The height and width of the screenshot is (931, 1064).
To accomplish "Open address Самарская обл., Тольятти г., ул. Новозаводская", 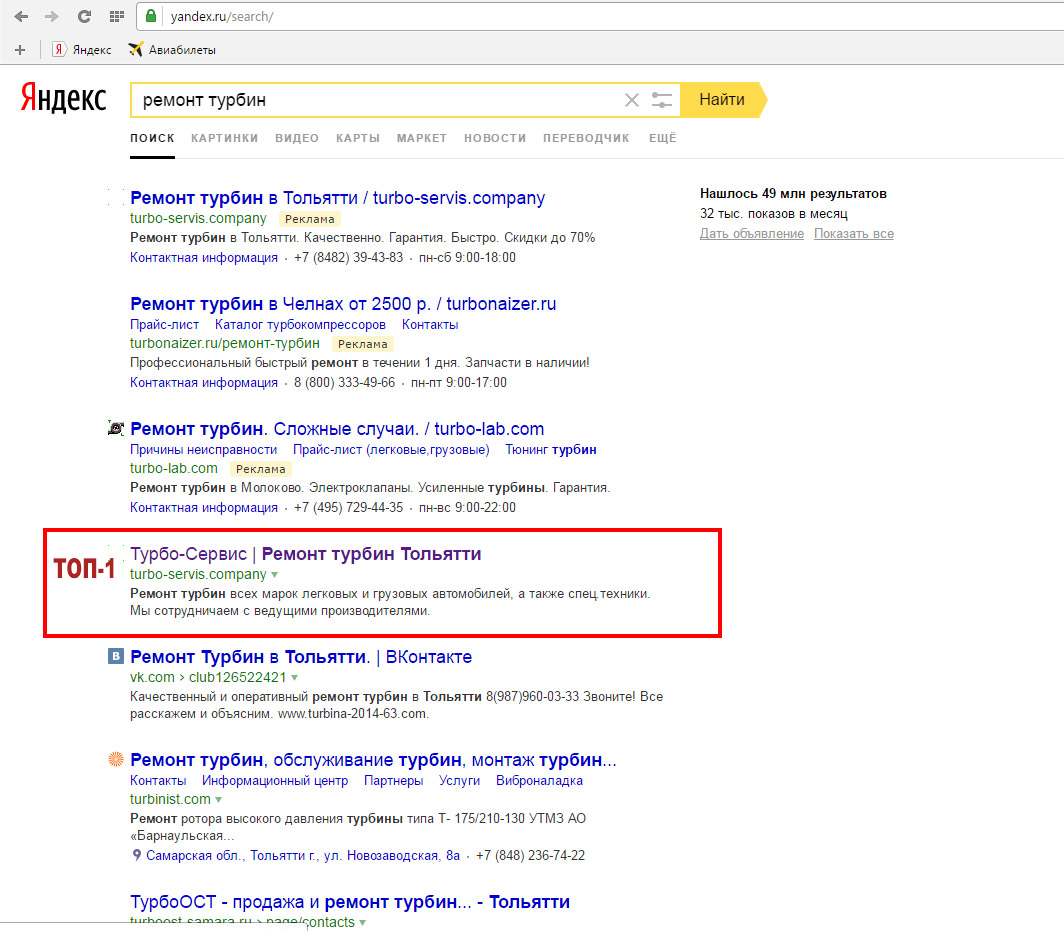I will point(303,856).
